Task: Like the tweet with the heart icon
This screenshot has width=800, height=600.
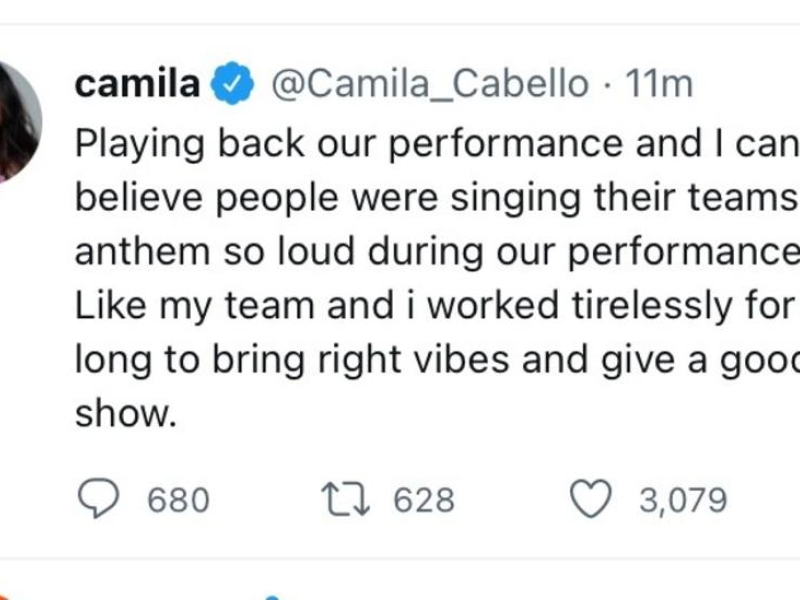Action: 590,498
